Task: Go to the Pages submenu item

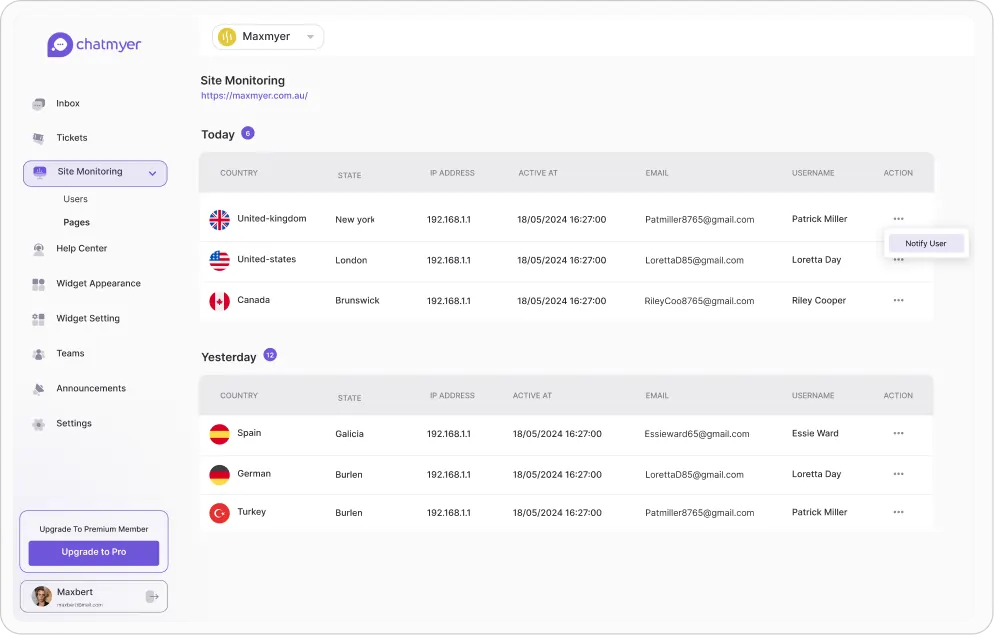Action: click(77, 222)
